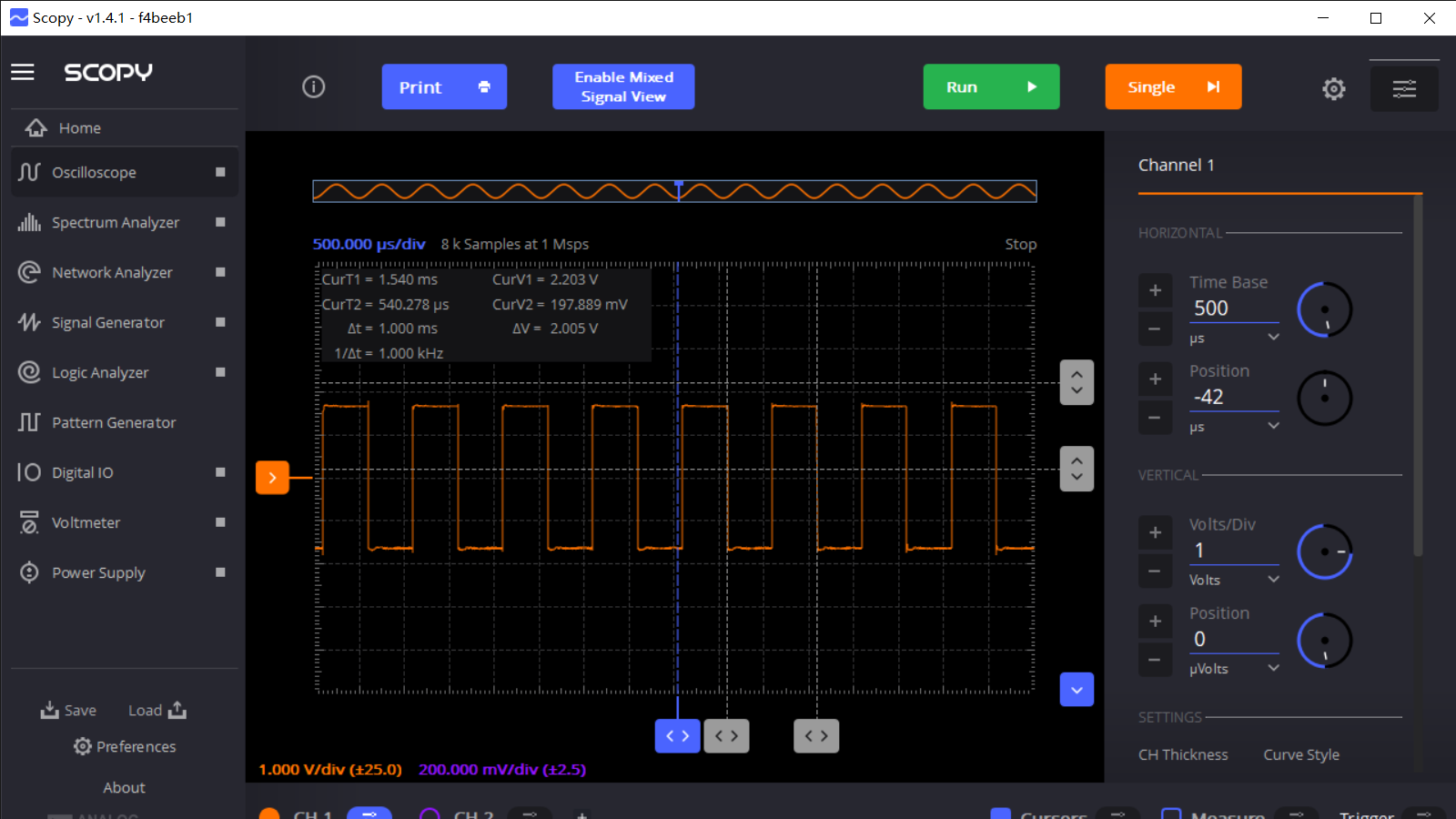1456x819 pixels.
Task: Toggle the Logic Analyzer run square
Action: point(220,372)
